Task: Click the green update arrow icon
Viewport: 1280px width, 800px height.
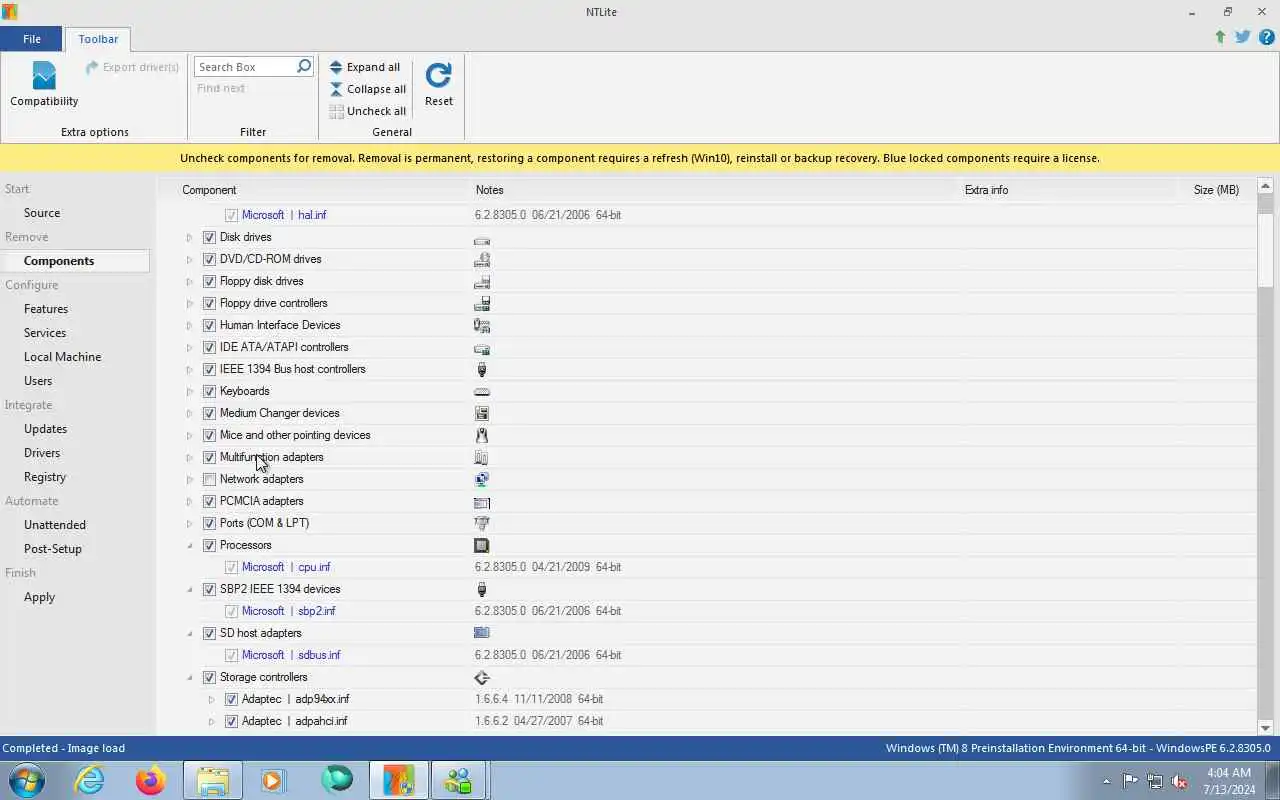Action: [1220, 37]
